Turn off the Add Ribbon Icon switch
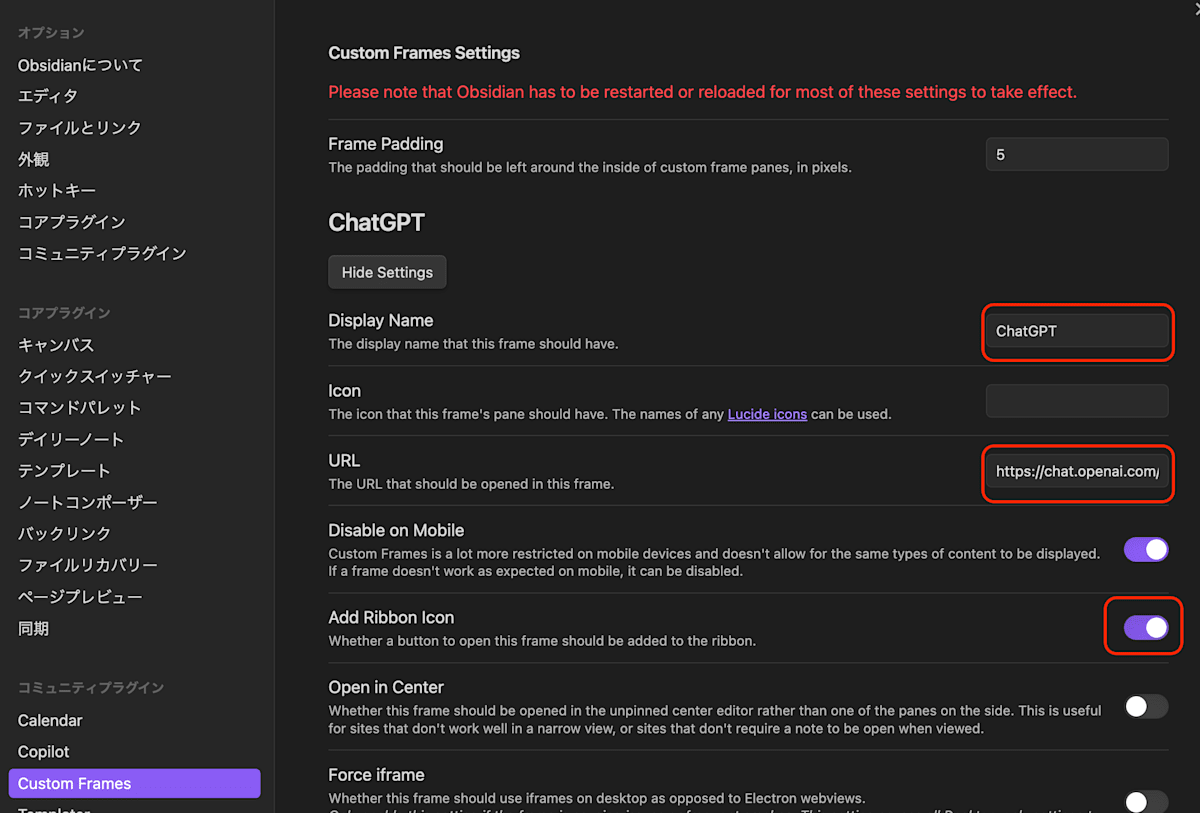Screen dimensions: 1200x813 (1146, 627)
